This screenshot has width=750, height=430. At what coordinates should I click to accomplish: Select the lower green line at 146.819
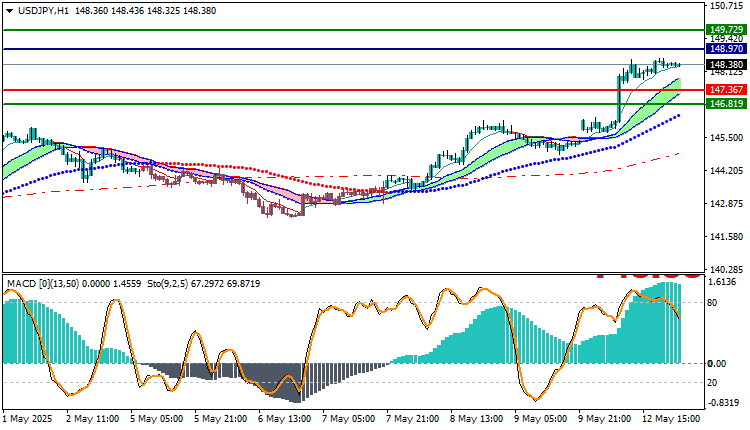tap(353, 104)
